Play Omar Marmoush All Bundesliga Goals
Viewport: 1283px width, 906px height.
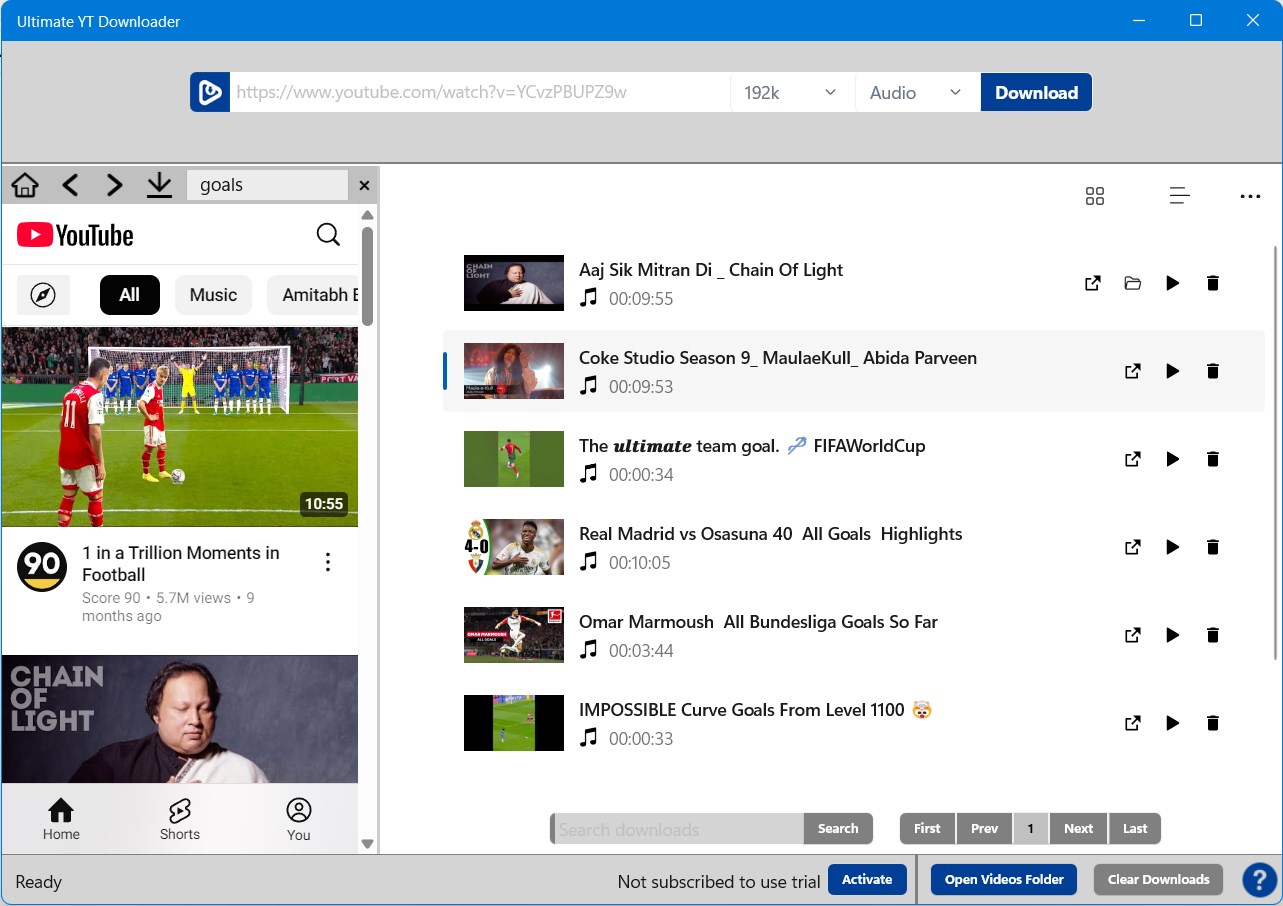[x=1173, y=635]
